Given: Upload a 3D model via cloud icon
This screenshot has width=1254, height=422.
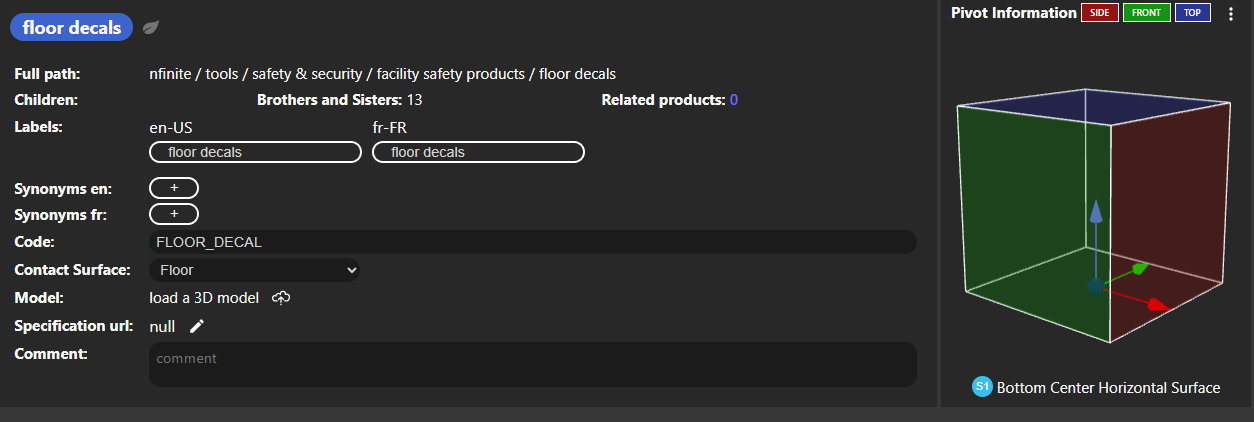Looking at the screenshot, I should click(x=281, y=298).
